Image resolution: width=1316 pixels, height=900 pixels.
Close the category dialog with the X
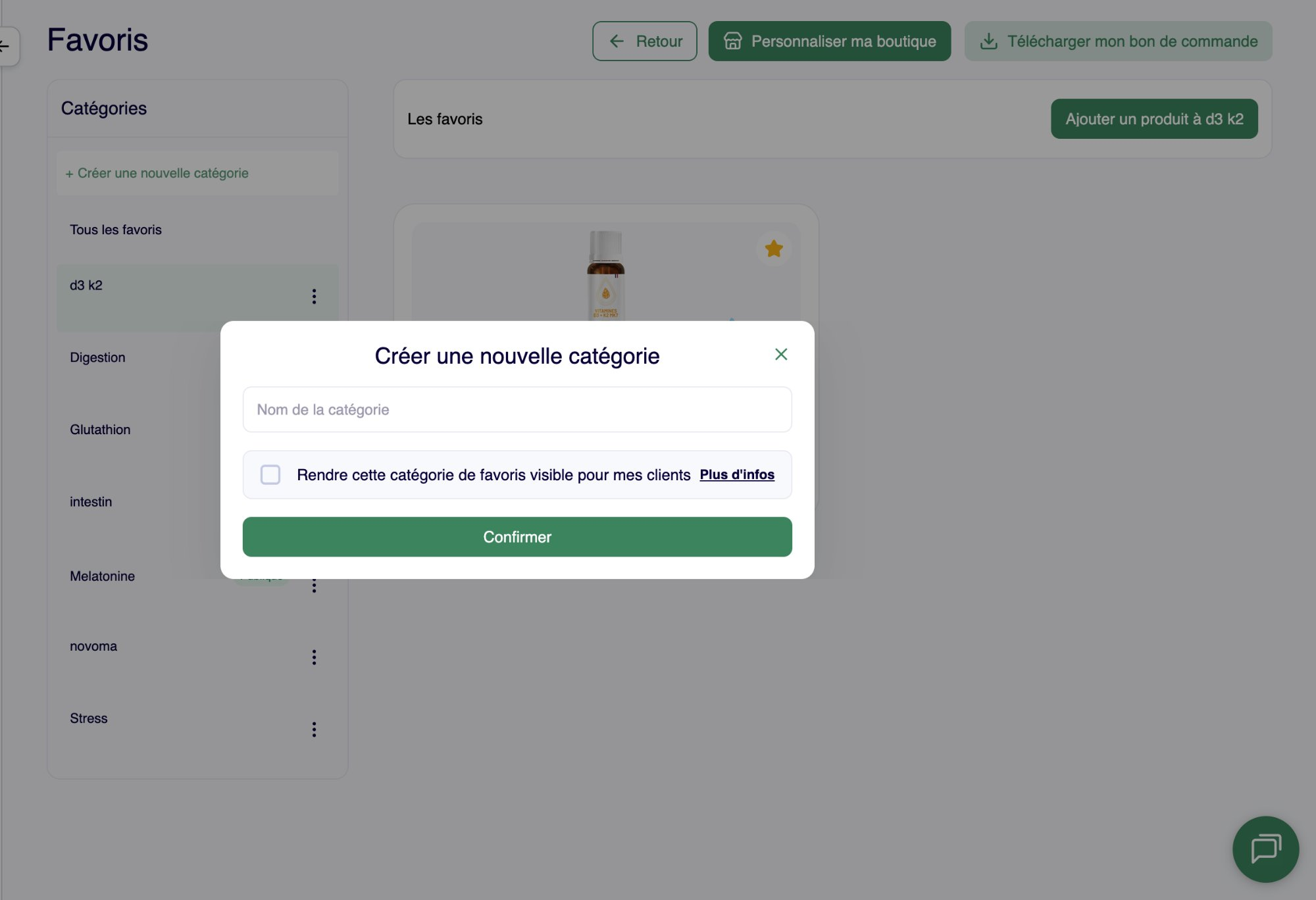[x=781, y=354]
